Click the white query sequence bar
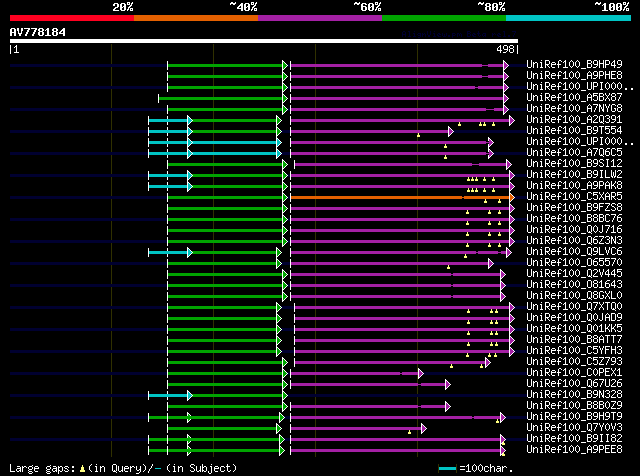The image size is (640, 476). coord(264,41)
